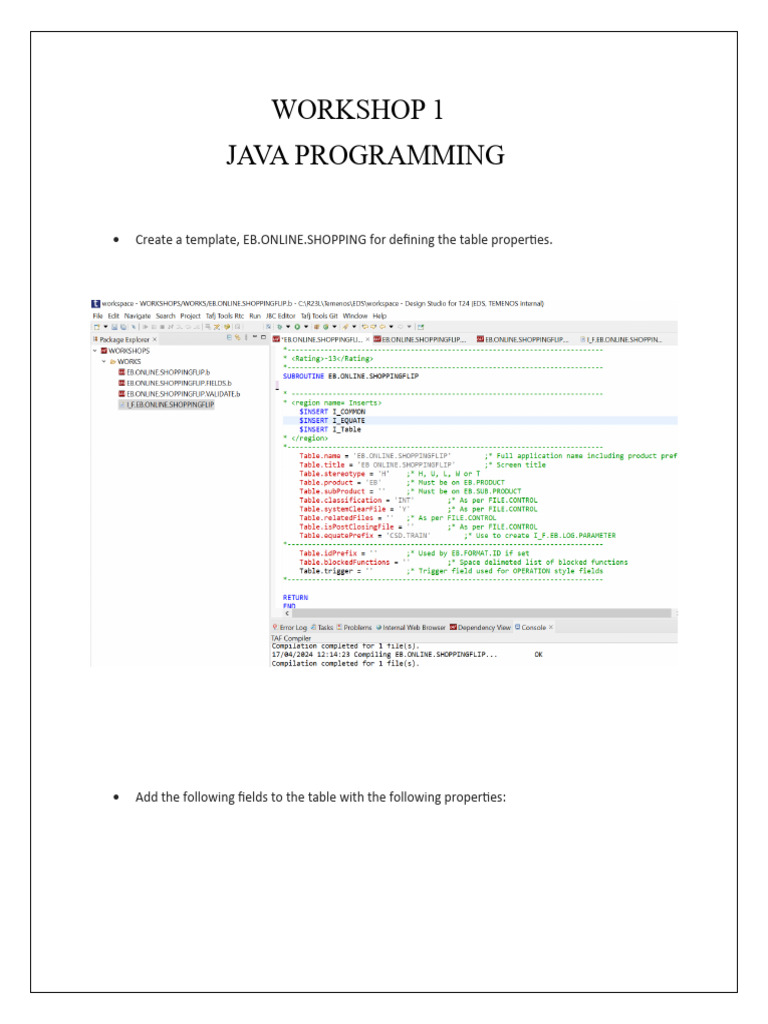
Task: Open the Tafj Tools Git menu
Action: click(319, 316)
